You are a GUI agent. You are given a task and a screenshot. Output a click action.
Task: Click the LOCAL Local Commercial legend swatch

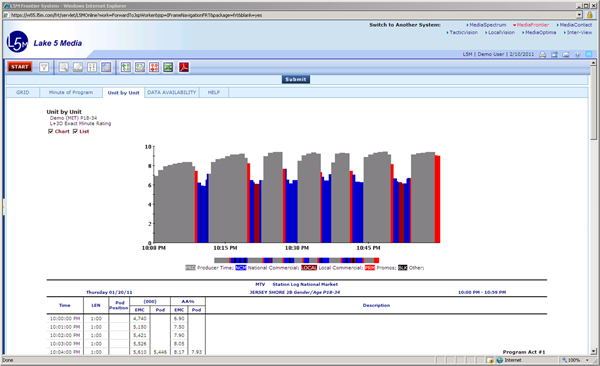pyautogui.click(x=309, y=268)
